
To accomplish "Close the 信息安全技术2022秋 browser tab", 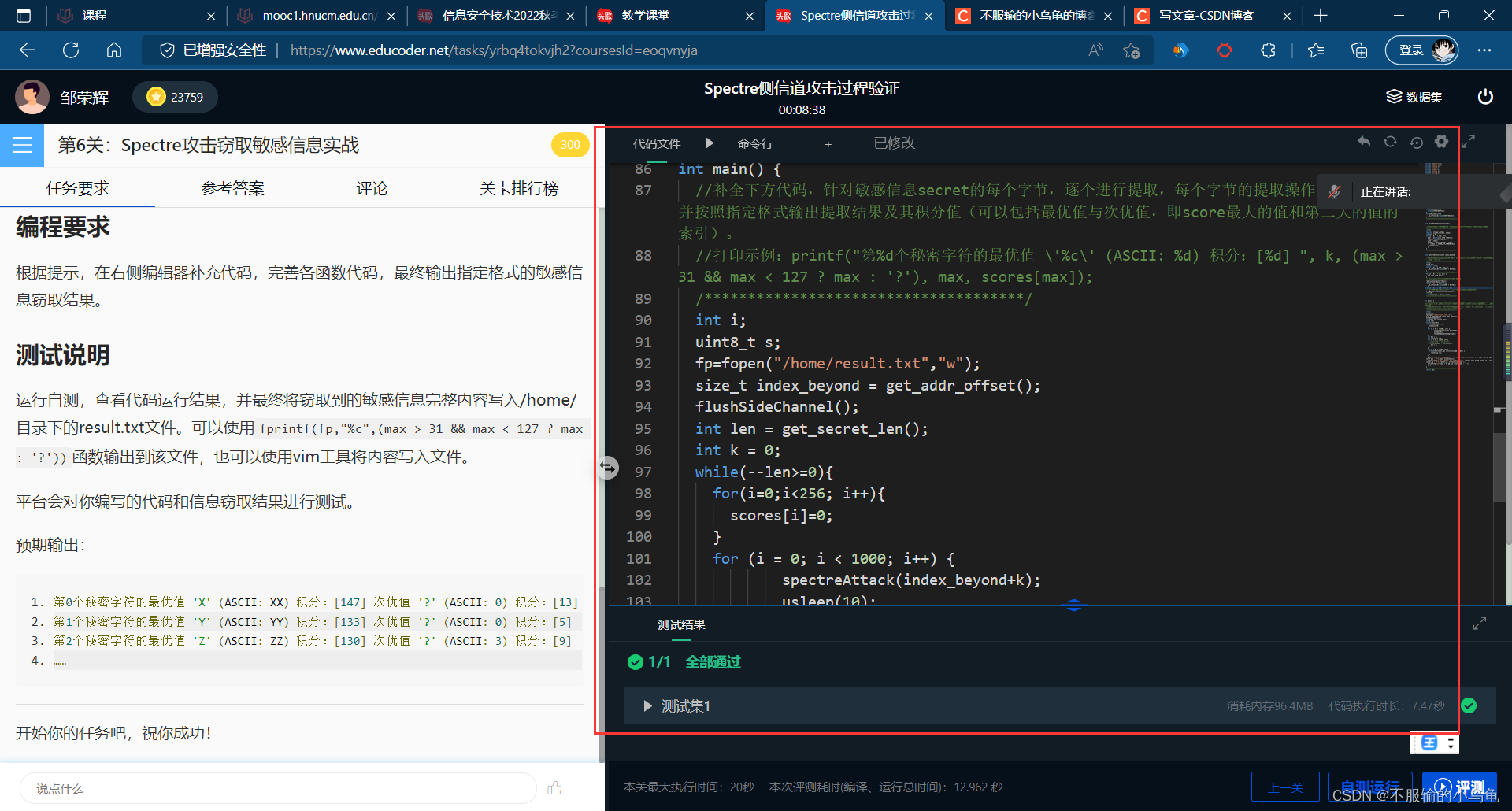I will [x=570, y=16].
